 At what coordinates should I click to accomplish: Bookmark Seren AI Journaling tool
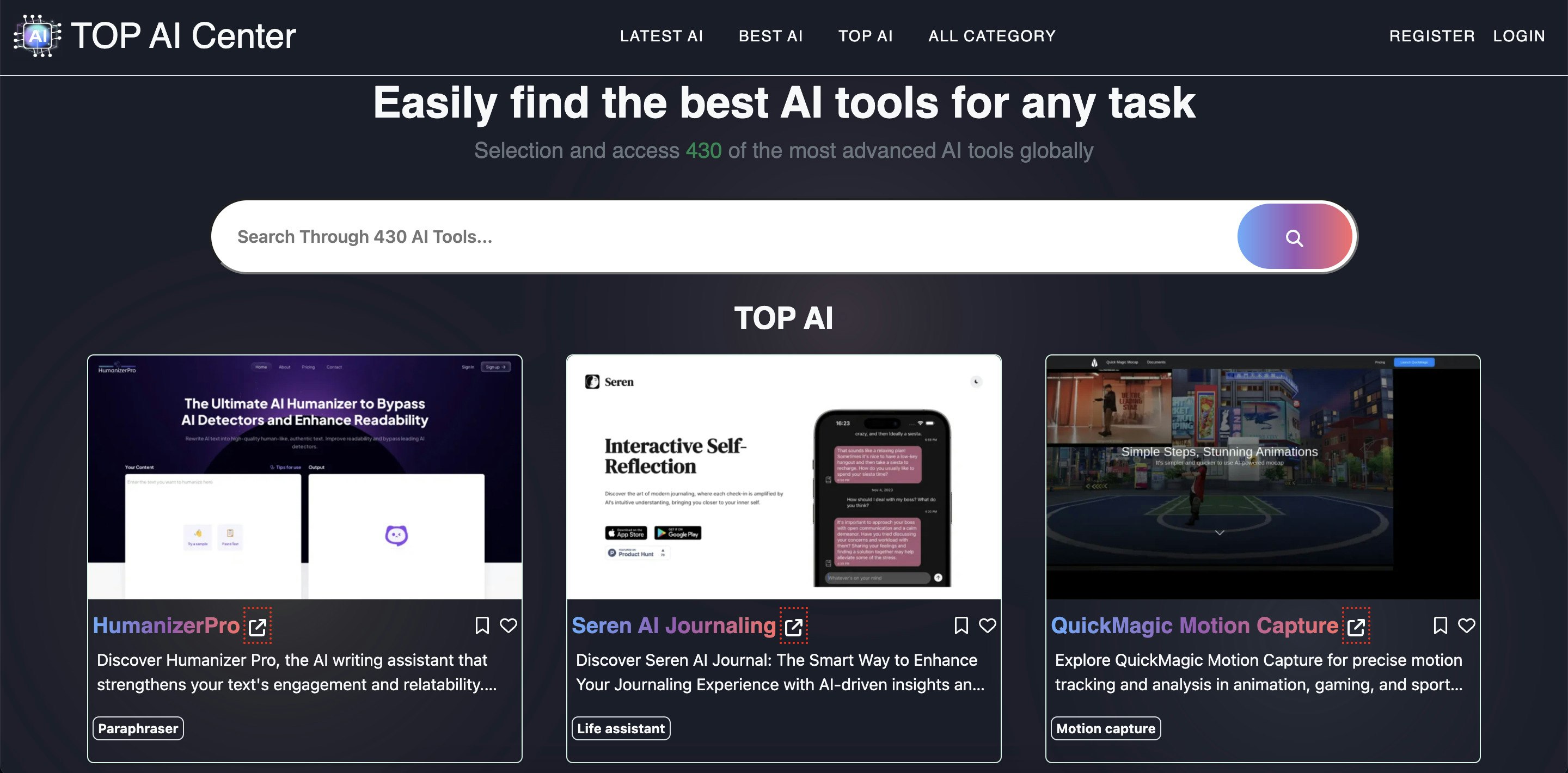pos(961,625)
